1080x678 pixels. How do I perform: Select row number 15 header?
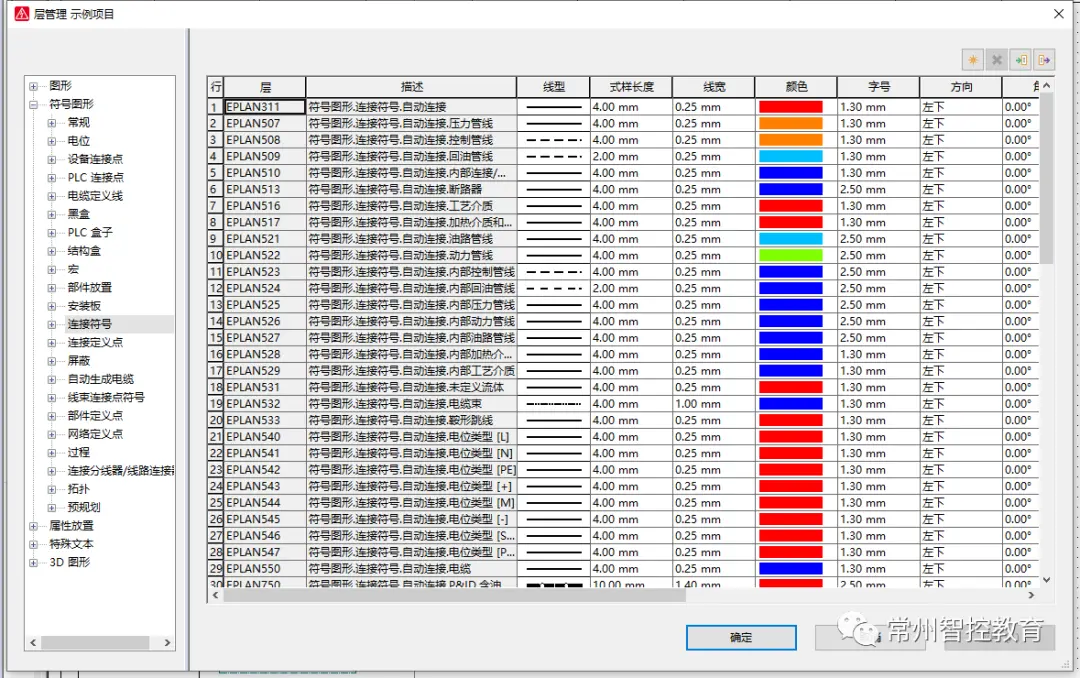point(216,338)
